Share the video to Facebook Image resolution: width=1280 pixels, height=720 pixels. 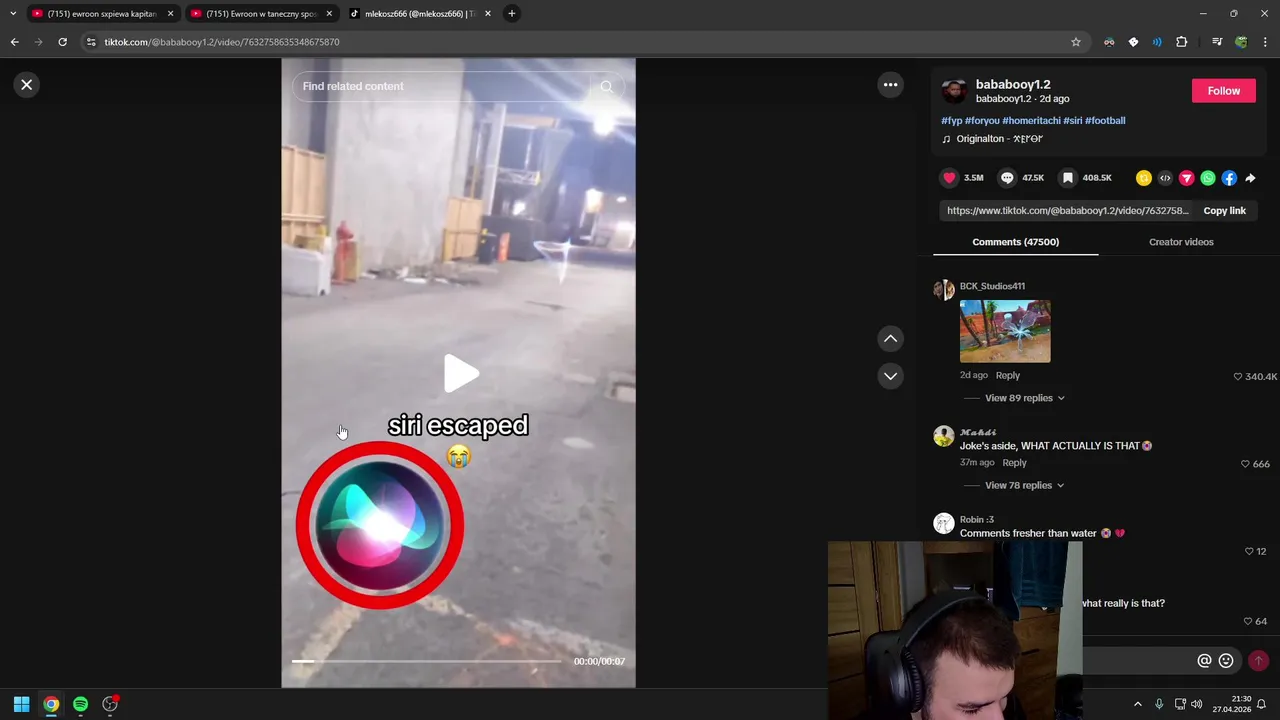tap(1229, 178)
